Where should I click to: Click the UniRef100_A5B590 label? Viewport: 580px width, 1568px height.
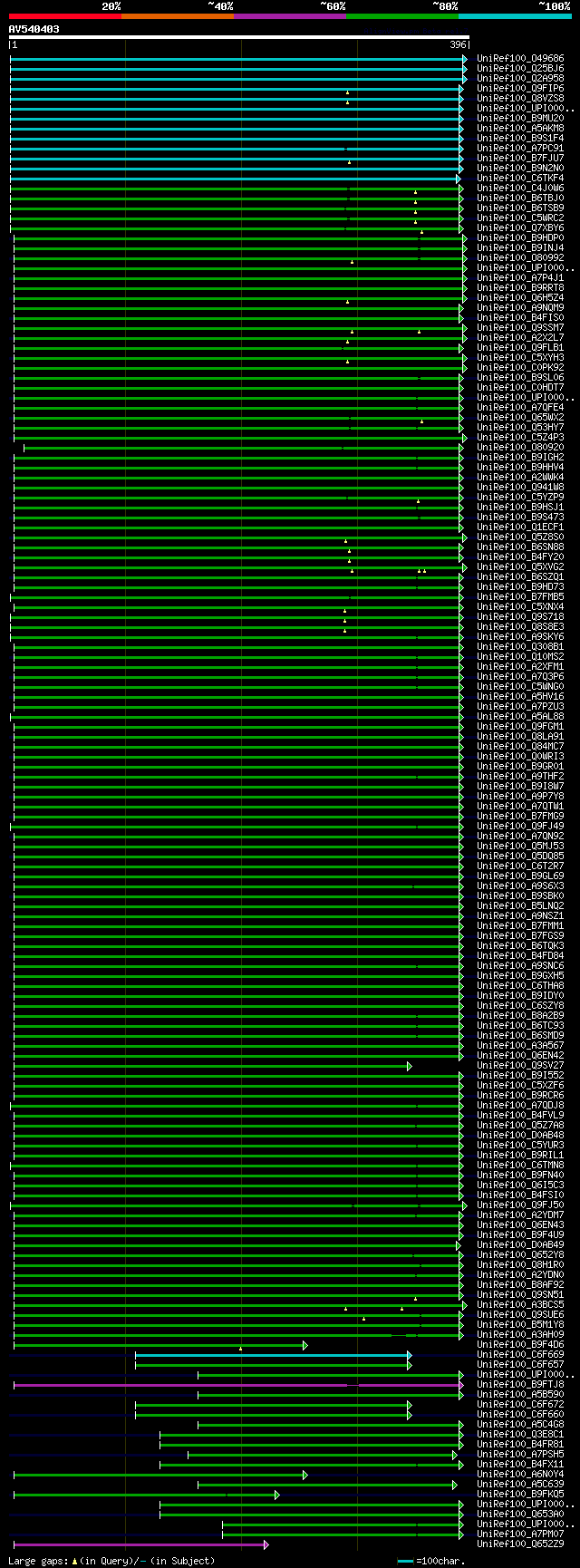(520, 1395)
